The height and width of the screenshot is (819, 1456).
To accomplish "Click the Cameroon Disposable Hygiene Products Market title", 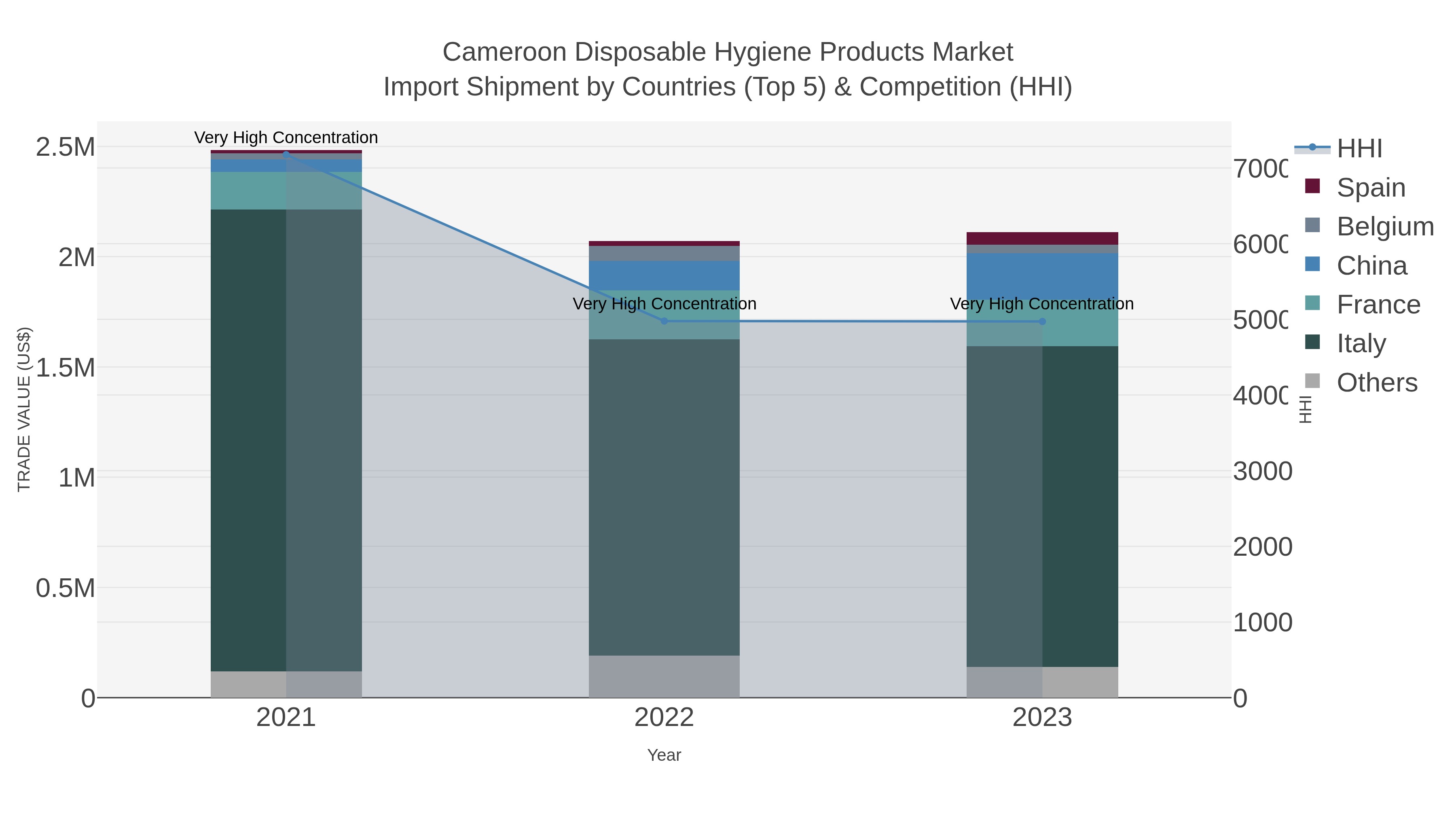I will pyautogui.click(x=728, y=52).
